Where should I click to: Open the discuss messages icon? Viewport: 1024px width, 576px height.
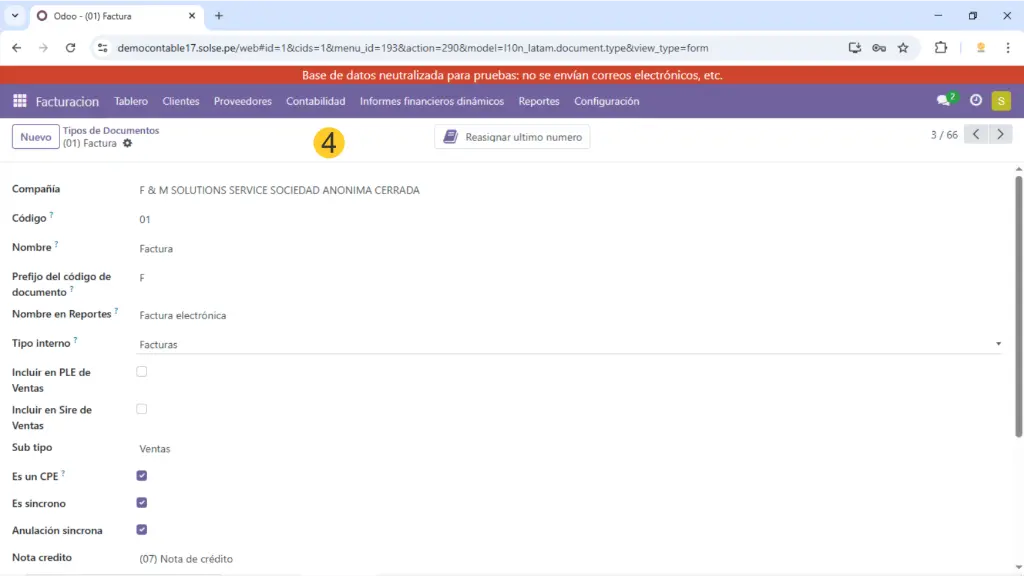pyautogui.click(x=943, y=101)
